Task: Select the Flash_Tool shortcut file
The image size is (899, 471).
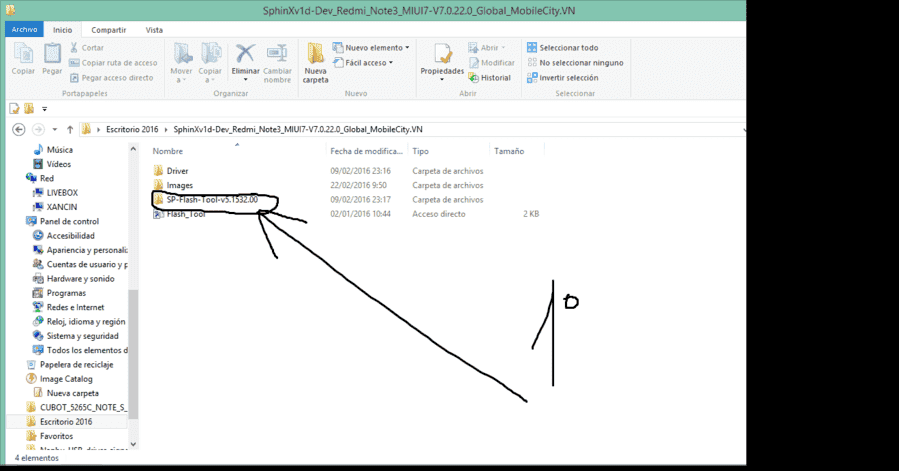Action: click(179, 214)
